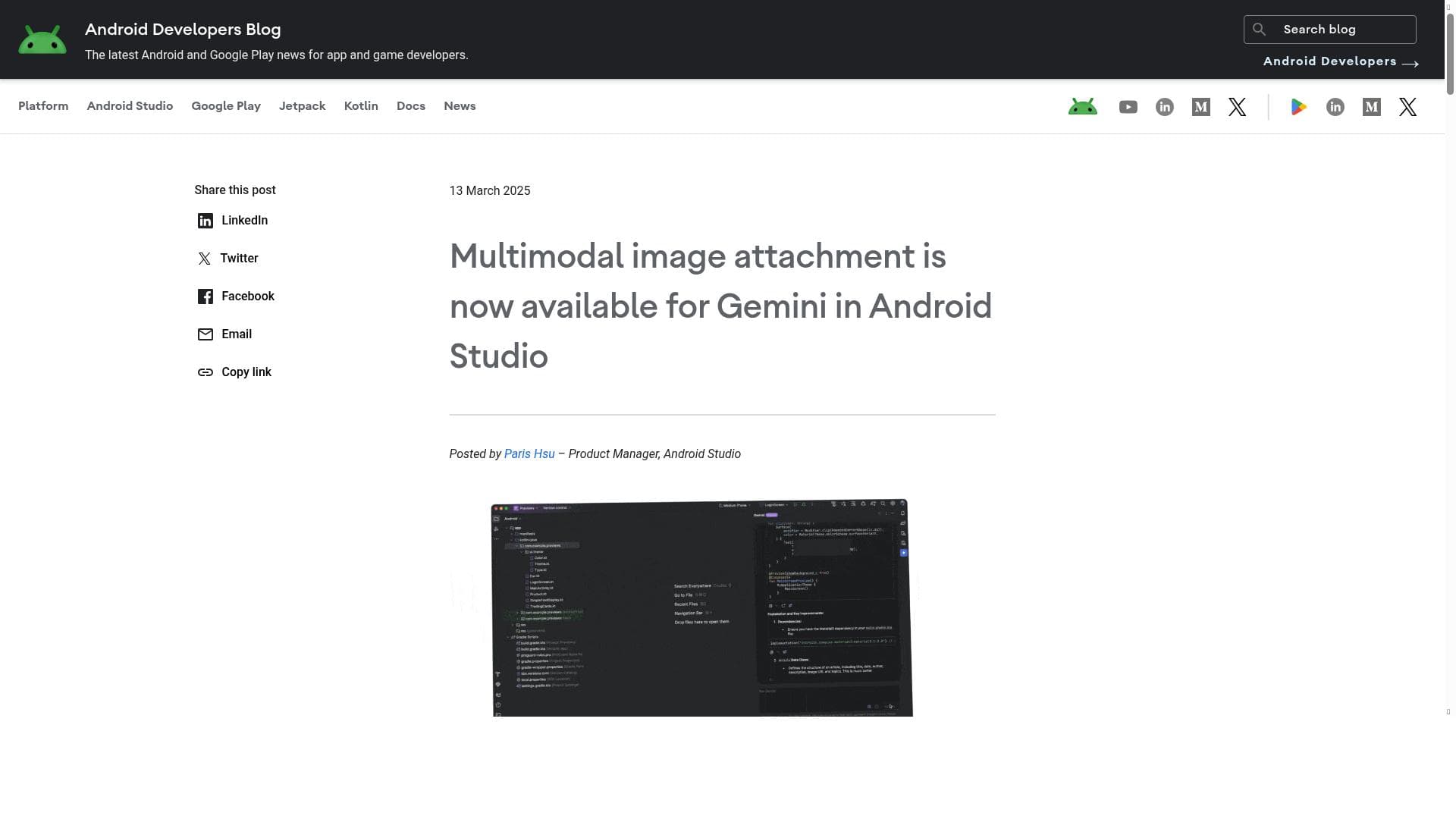1456x819 pixels.
Task: Open the Android social icon beside YouTube
Action: (1082, 107)
